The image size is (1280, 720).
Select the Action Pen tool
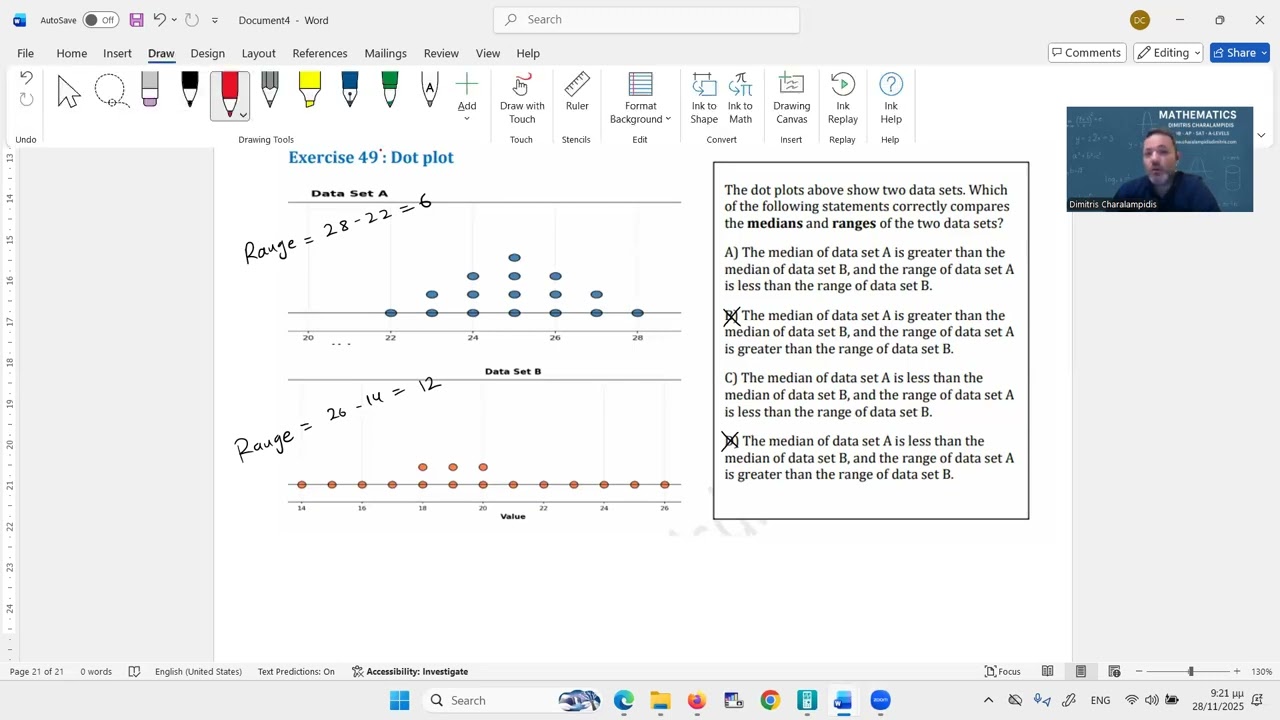pyautogui.click(x=430, y=92)
